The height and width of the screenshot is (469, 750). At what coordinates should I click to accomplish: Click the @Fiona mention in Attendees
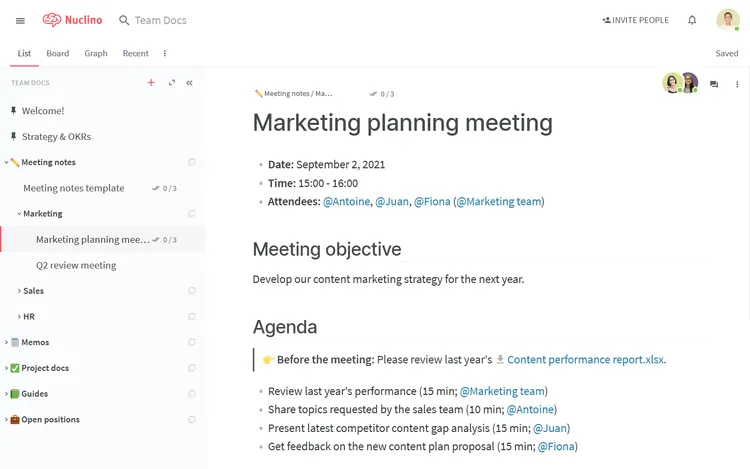432,202
